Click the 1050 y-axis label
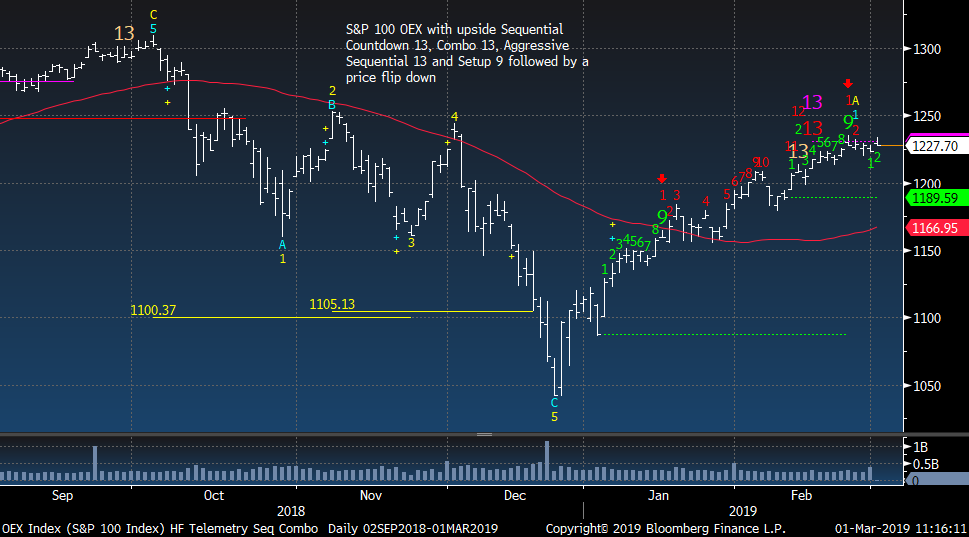969x537 pixels. (927, 386)
